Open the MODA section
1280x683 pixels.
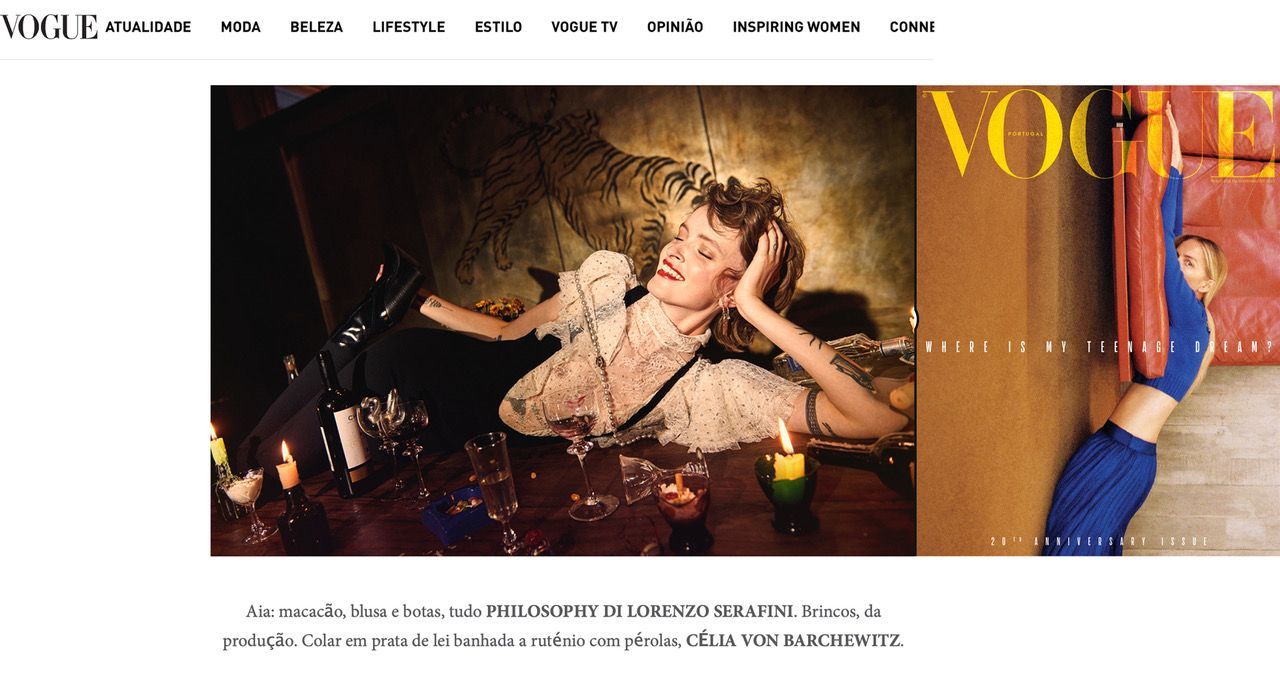241,27
